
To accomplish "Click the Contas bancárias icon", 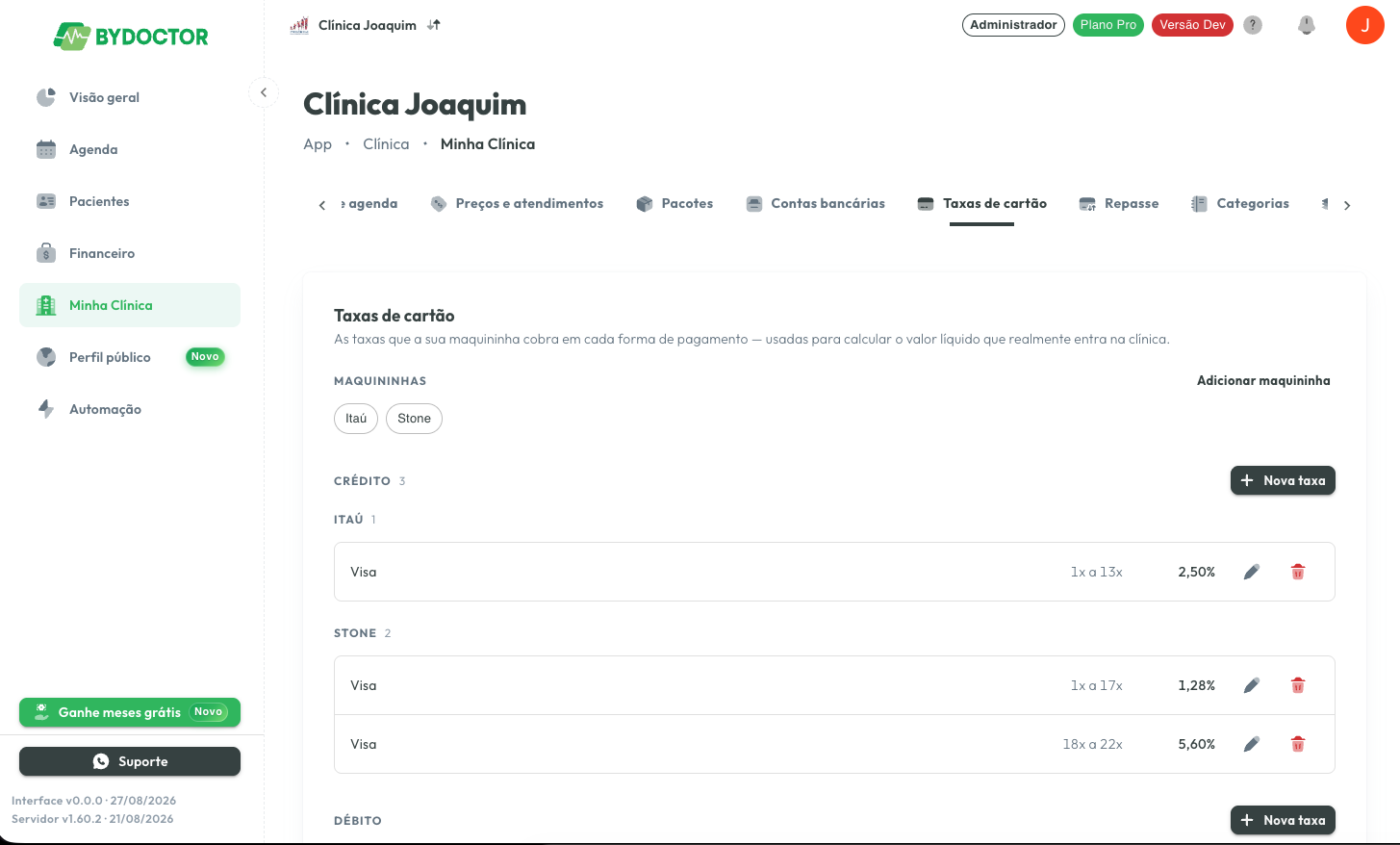I will click(x=754, y=204).
